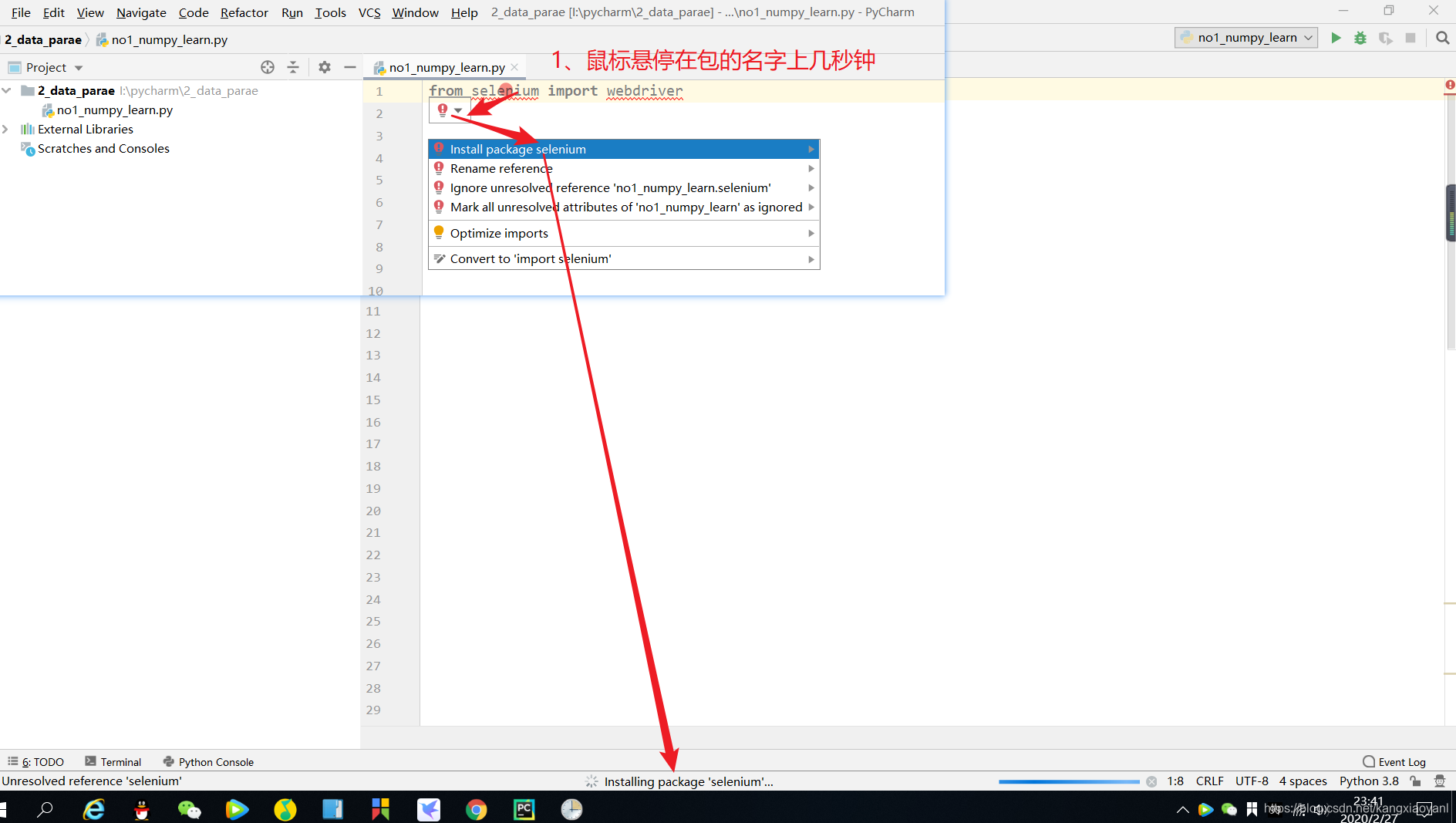Select Scratches and Consoles node
The image size is (1456, 823).
(x=103, y=148)
